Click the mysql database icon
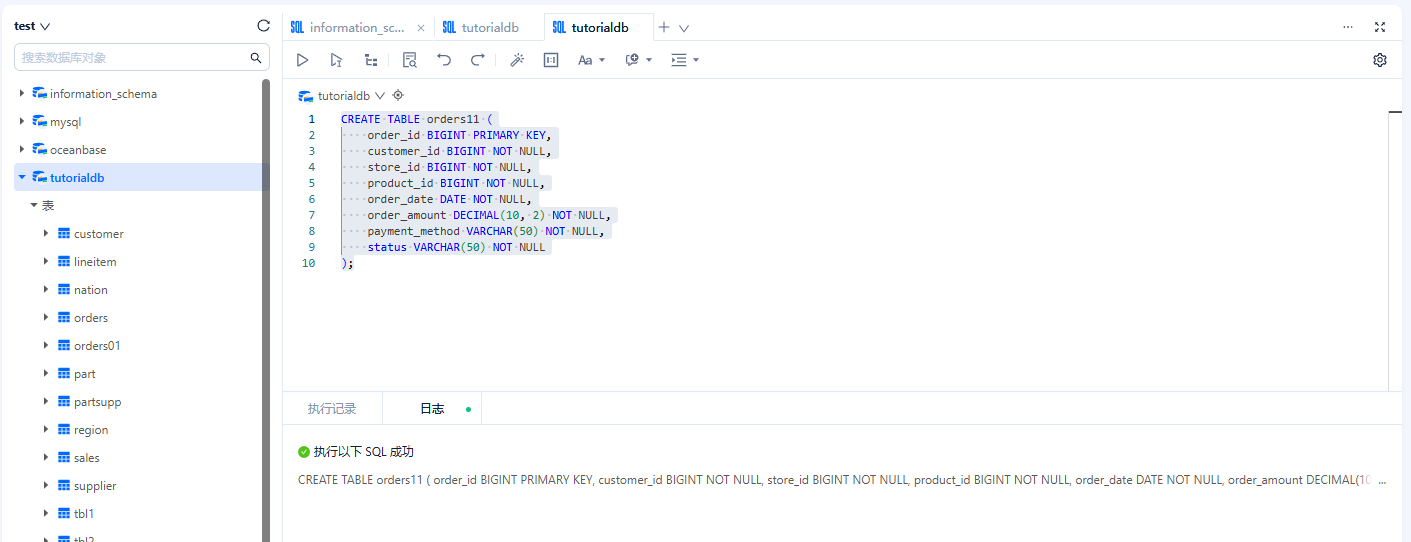 tap(39, 121)
